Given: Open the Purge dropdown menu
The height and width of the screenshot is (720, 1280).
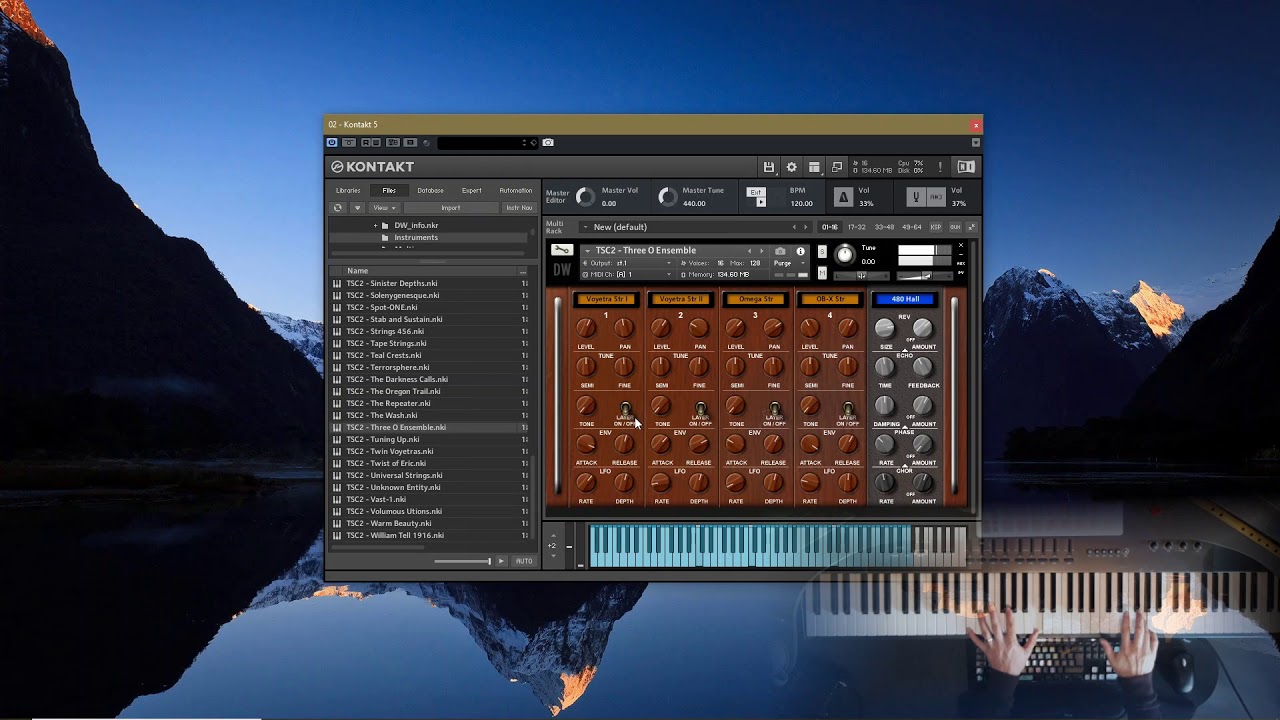Looking at the screenshot, I should pyautogui.click(x=788, y=263).
